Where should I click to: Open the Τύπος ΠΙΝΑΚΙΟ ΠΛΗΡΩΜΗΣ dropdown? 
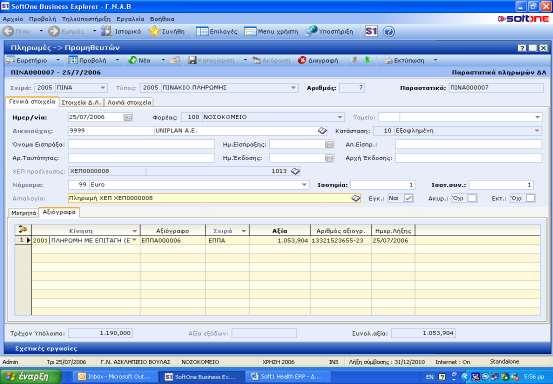293,87
